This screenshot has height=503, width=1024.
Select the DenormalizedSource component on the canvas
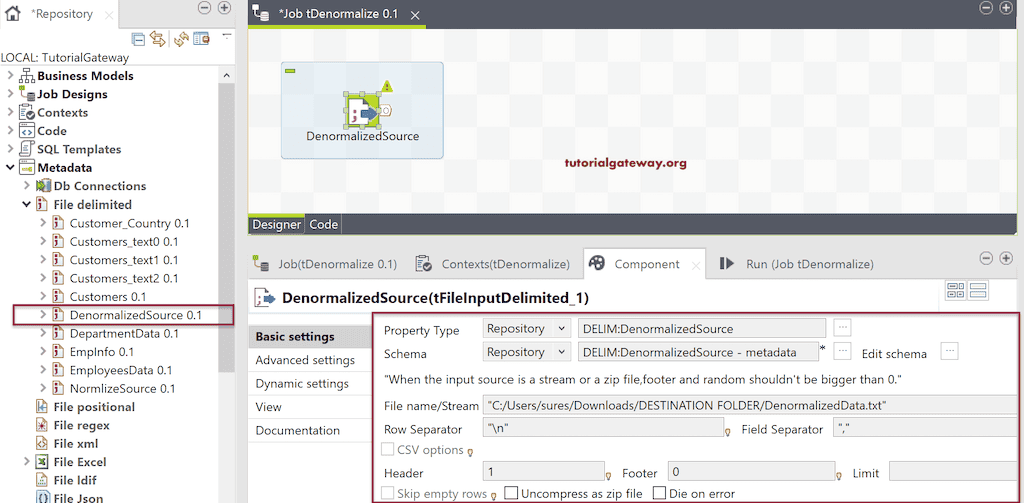pos(362,110)
